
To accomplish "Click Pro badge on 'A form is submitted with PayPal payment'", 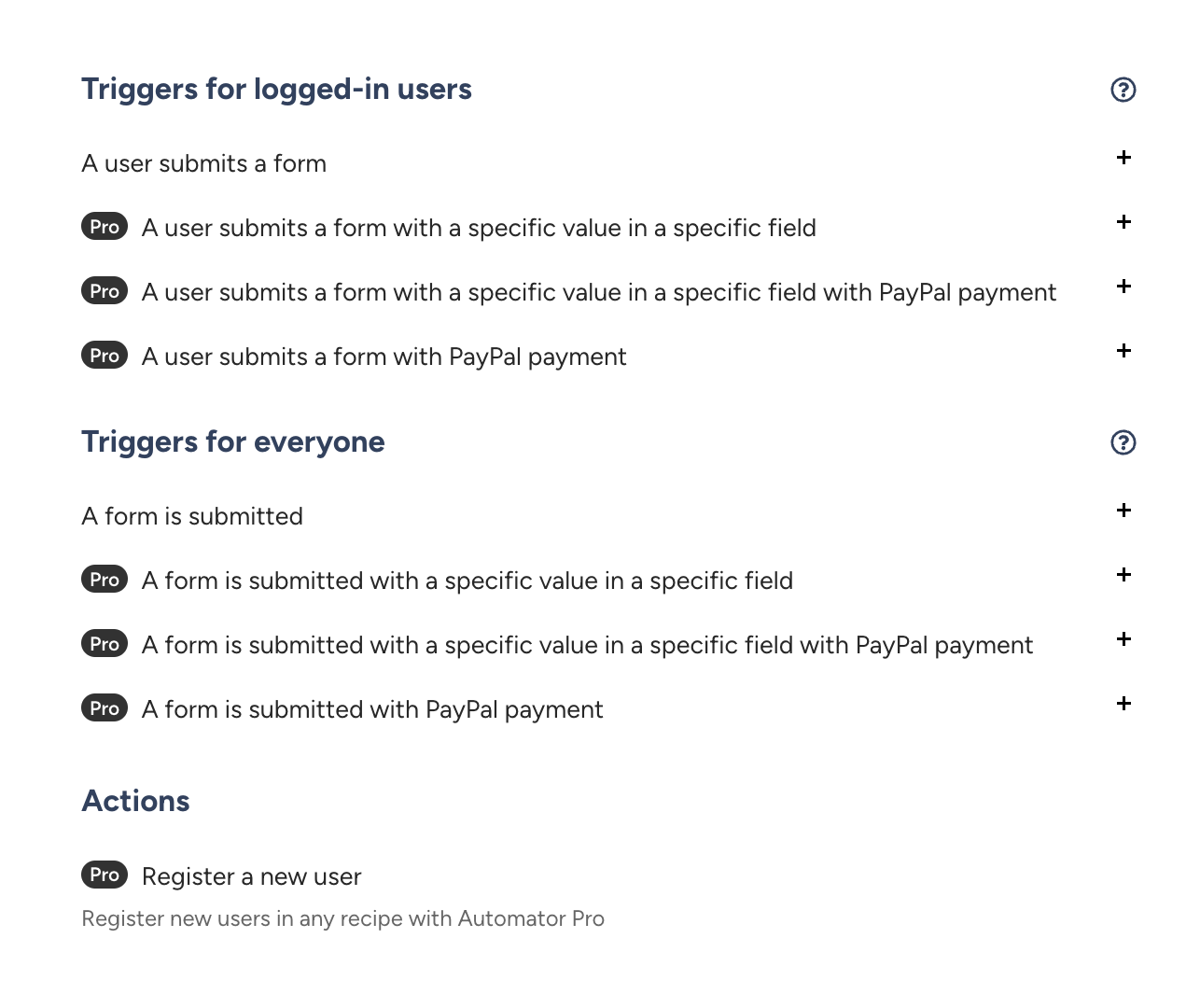I will pos(105,708).
